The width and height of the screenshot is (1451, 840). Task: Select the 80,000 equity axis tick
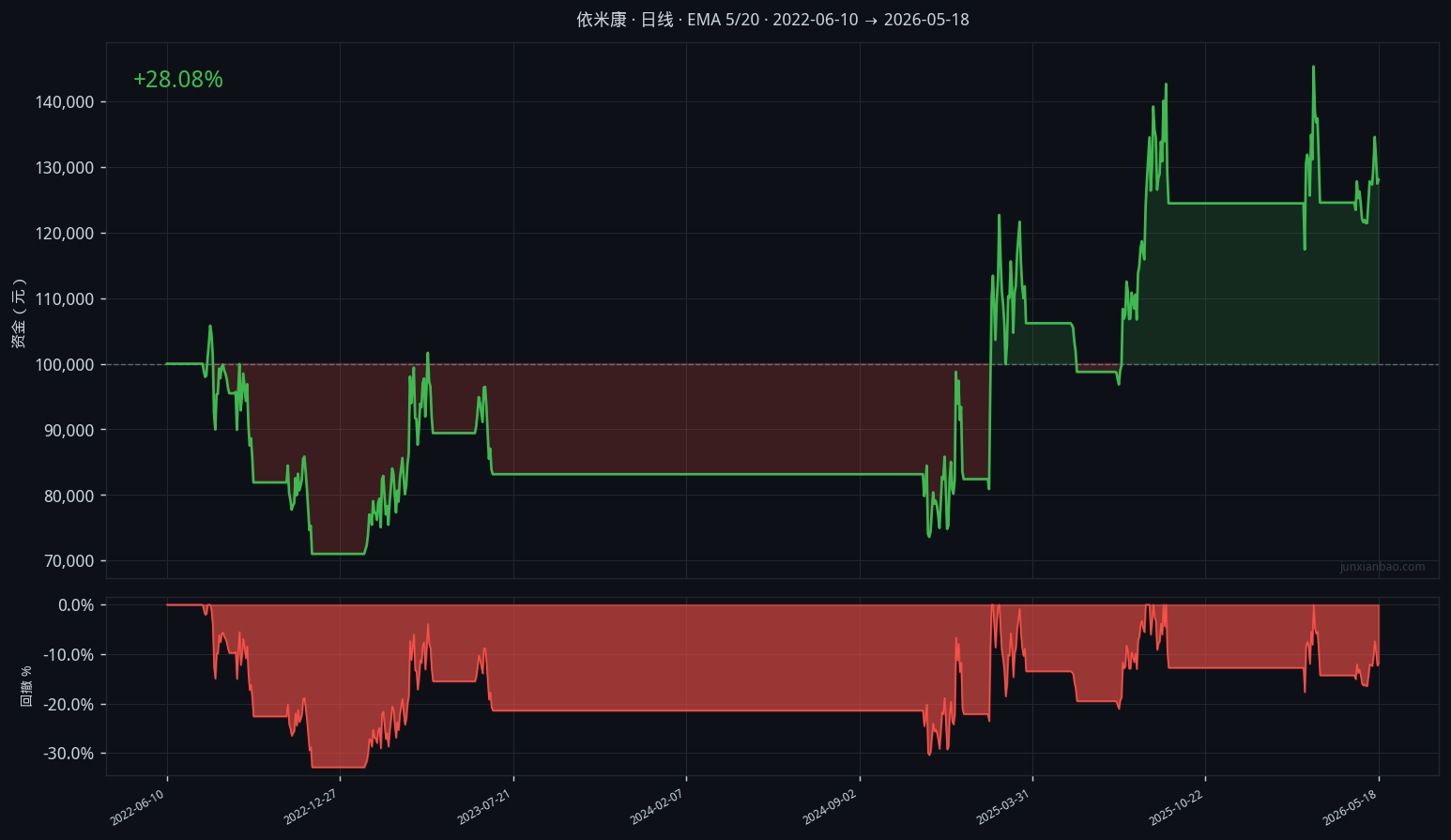point(69,496)
